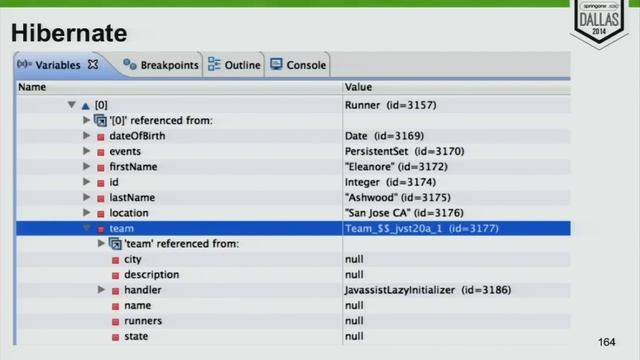Click the red field icon for city

pos(116,260)
